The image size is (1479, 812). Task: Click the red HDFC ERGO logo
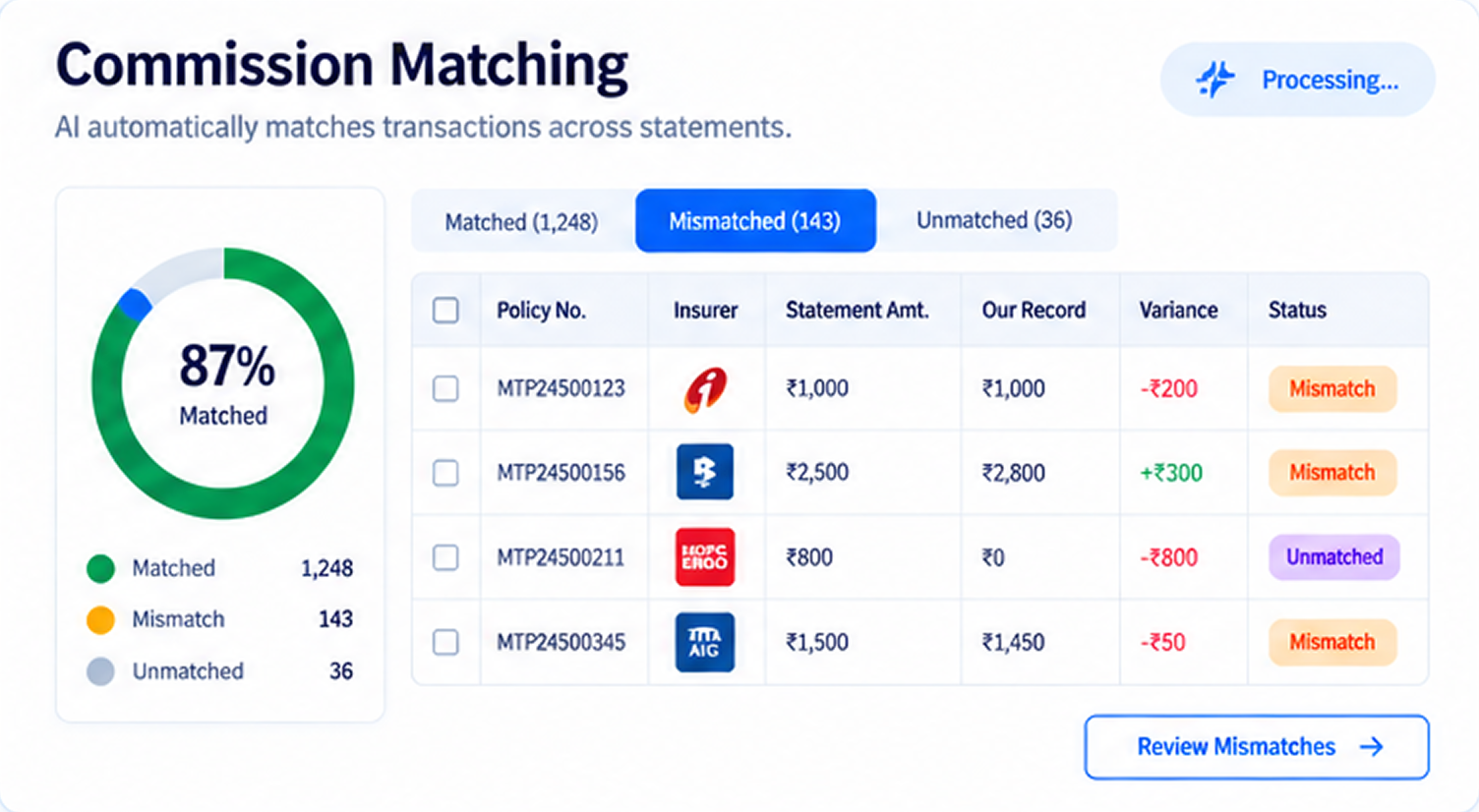click(704, 557)
